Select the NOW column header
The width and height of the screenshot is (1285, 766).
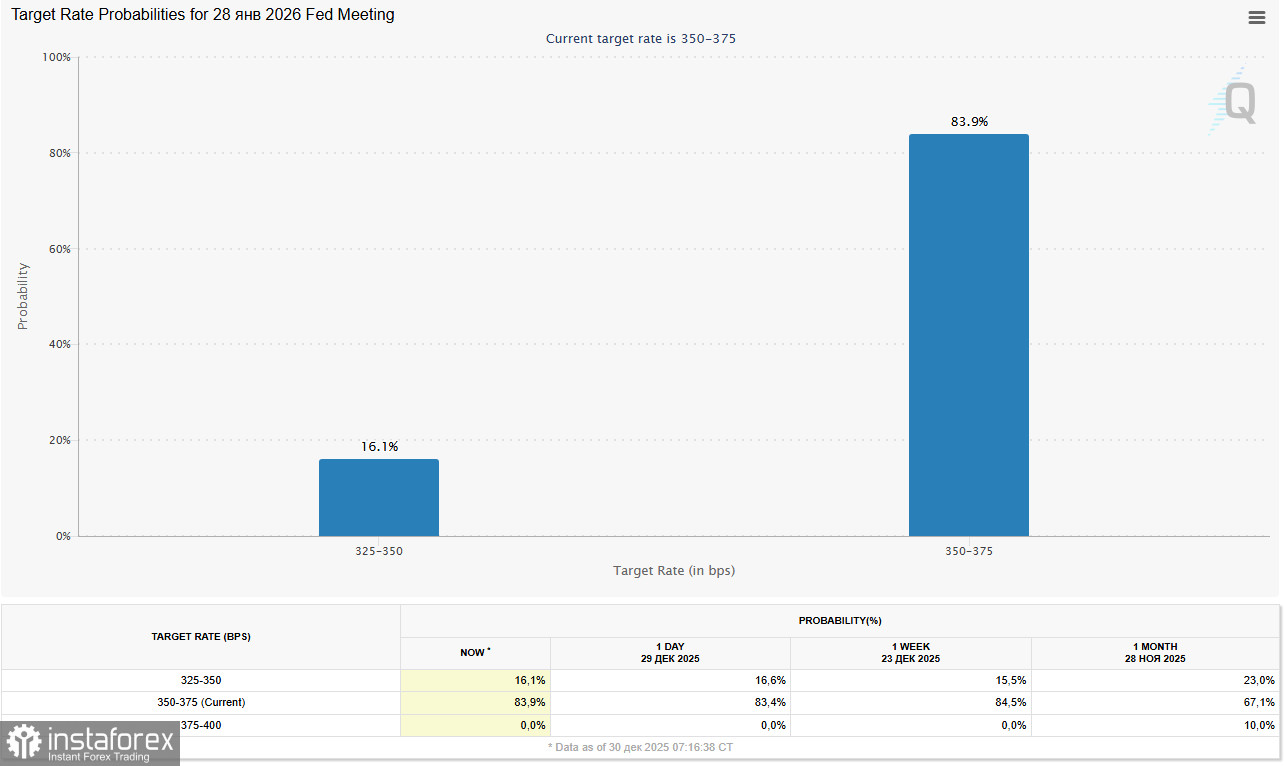coord(475,652)
